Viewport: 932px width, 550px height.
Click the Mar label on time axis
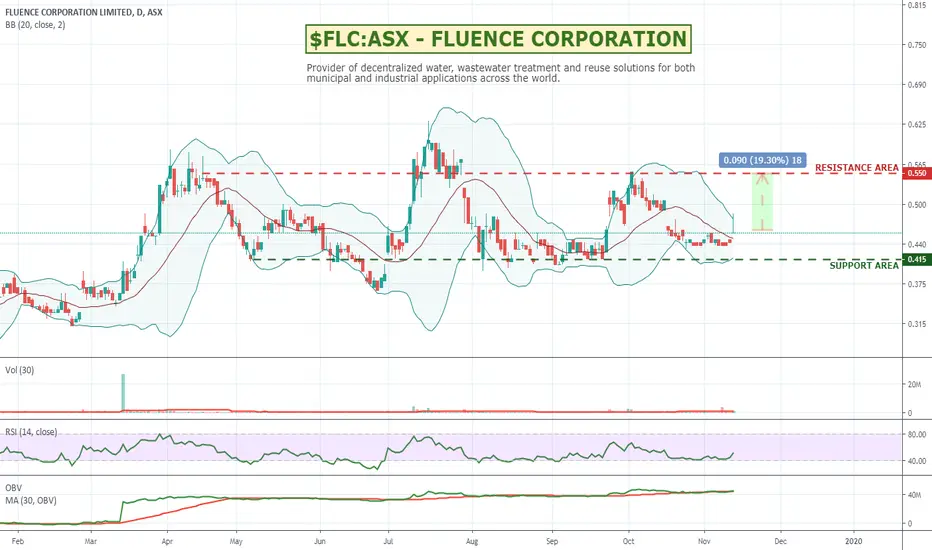(90, 541)
